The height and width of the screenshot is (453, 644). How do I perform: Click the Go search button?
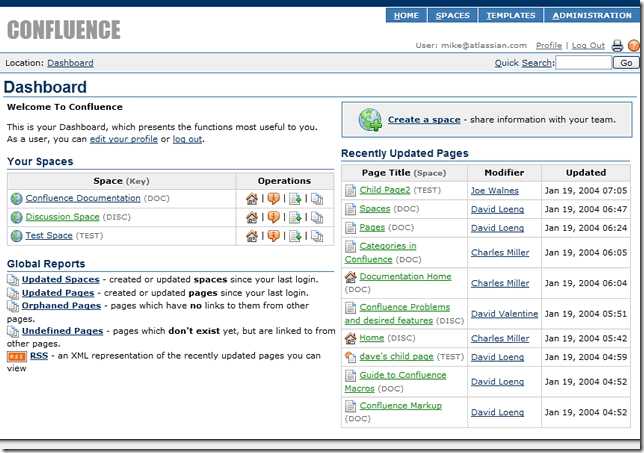626,63
